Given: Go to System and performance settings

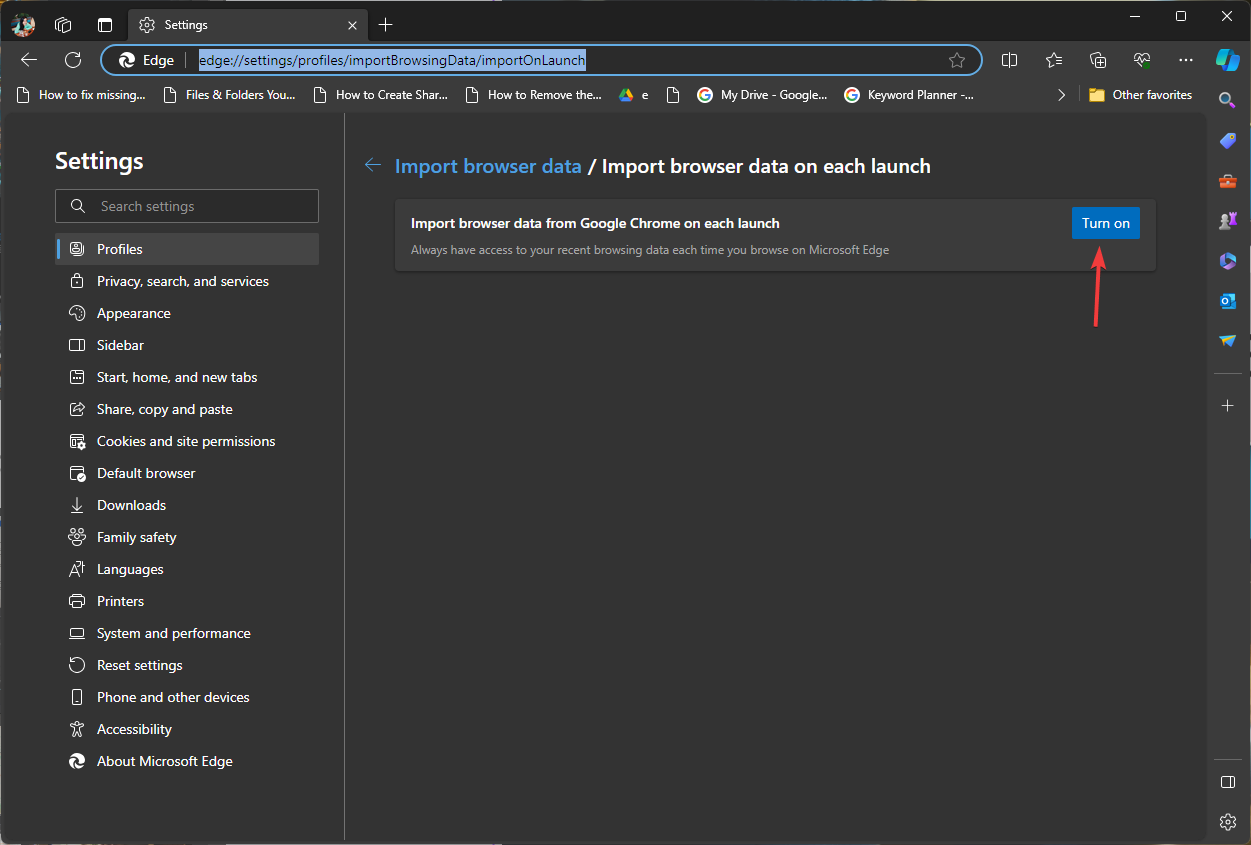Looking at the screenshot, I should point(173,633).
